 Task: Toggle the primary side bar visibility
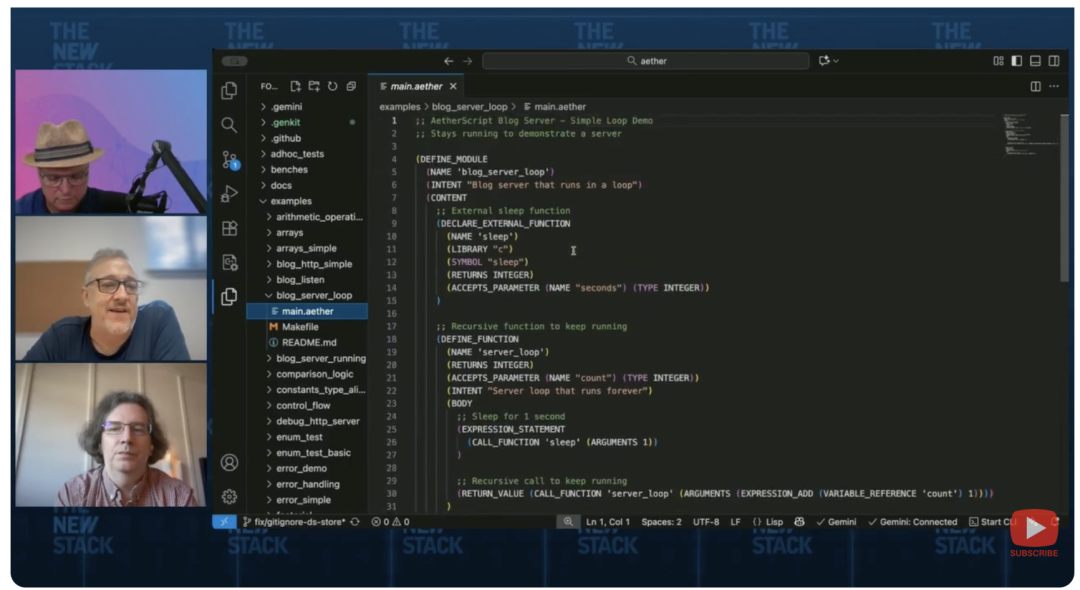tap(1017, 61)
